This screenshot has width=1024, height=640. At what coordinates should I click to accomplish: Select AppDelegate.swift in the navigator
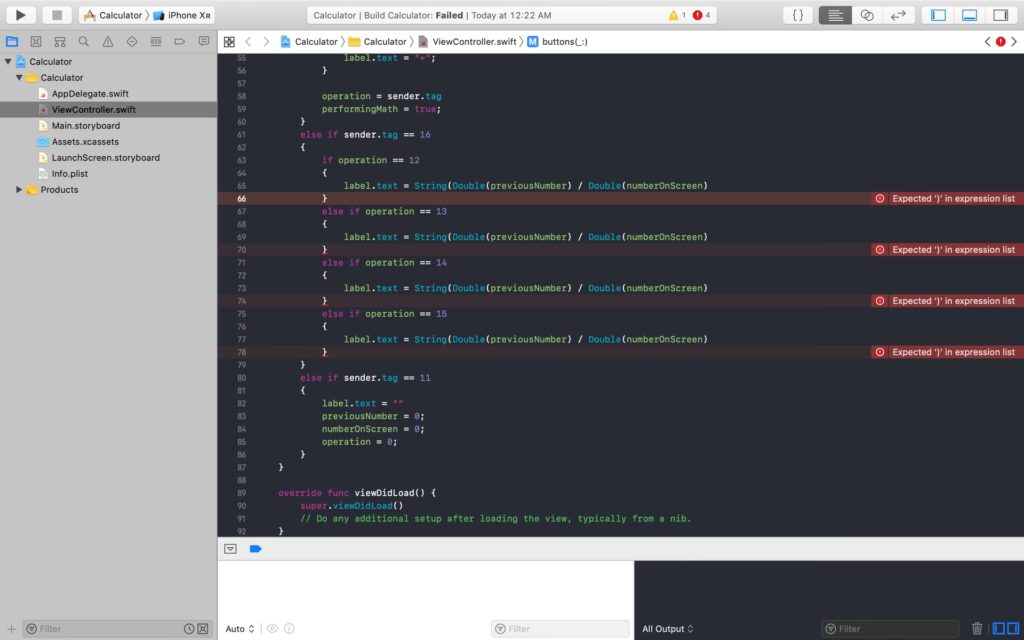(x=90, y=94)
